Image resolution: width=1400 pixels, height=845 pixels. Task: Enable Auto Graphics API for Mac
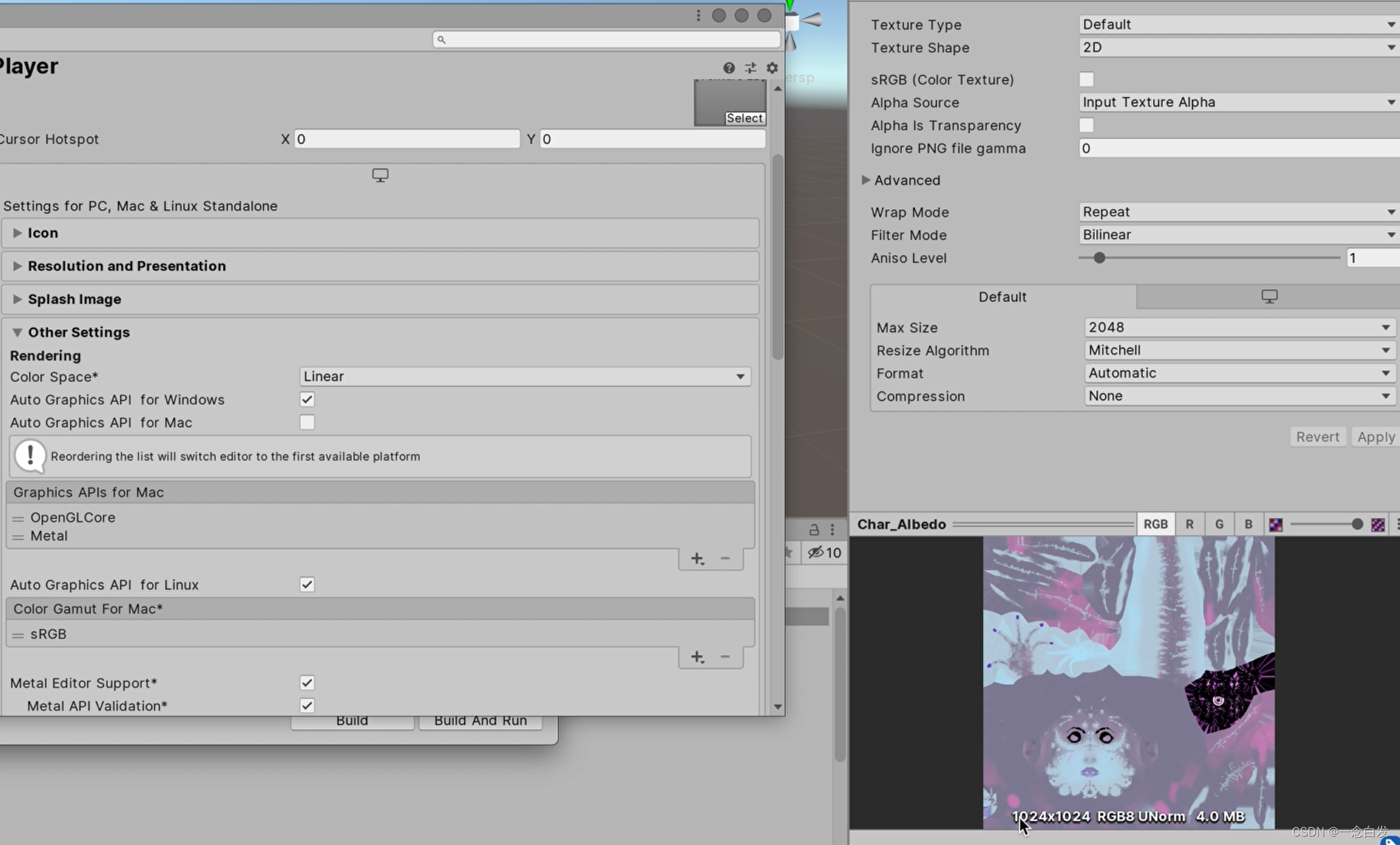coord(307,422)
